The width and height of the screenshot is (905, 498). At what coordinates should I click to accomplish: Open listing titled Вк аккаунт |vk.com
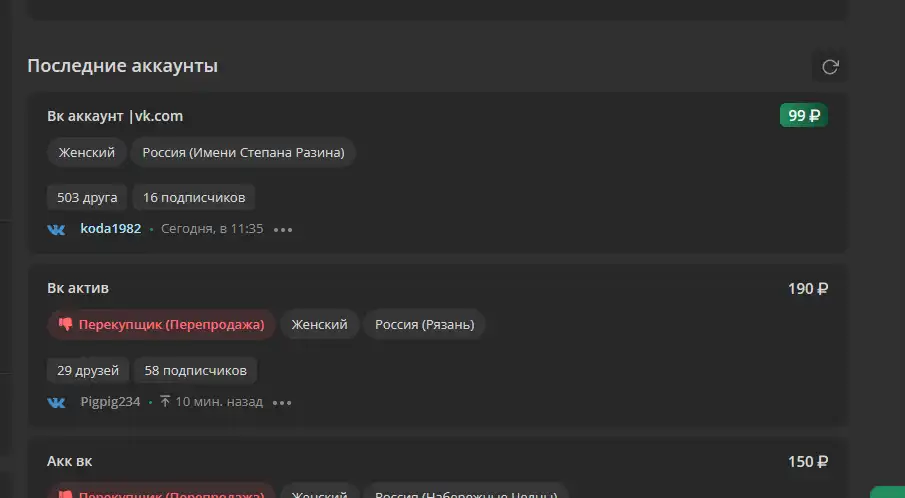(115, 116)
